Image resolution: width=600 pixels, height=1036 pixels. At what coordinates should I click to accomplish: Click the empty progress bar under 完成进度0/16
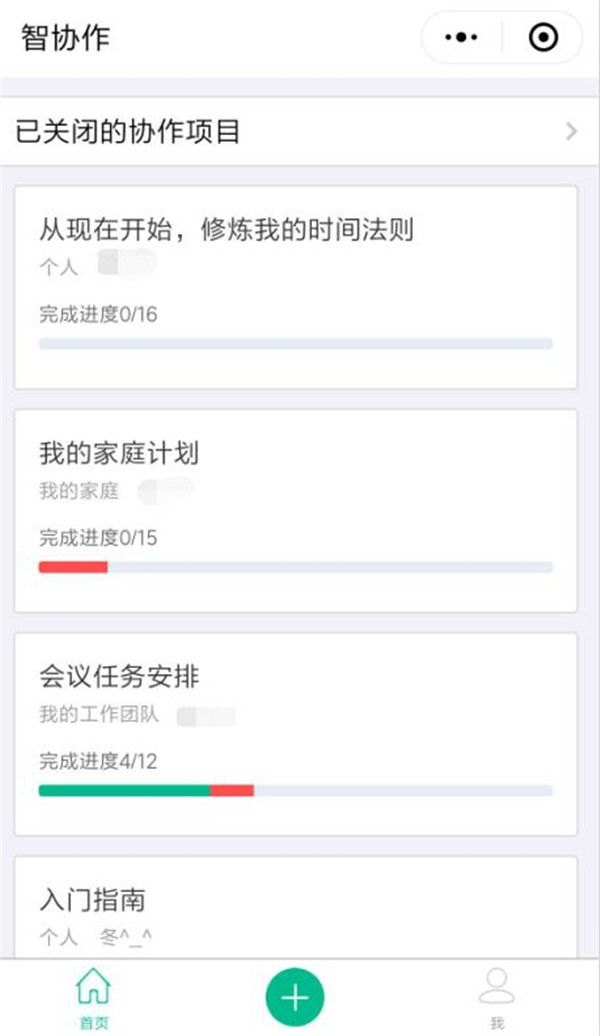pyautogui.click(x=295, y=344)
